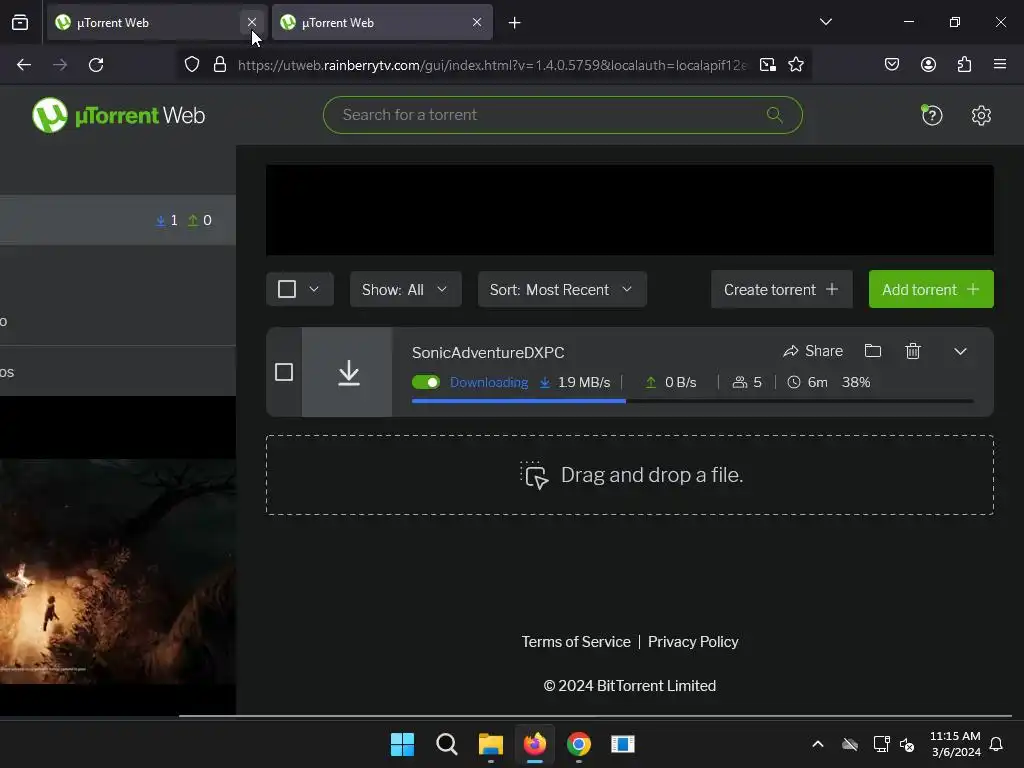Screen dimensions: 1024x768
Task: Click the µTorrent Web logo
Action: tap(118, 116)
